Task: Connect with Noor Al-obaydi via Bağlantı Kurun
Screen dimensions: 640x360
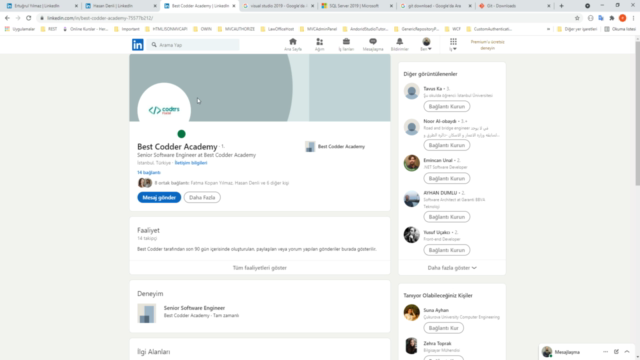Action: pos(447,145)
